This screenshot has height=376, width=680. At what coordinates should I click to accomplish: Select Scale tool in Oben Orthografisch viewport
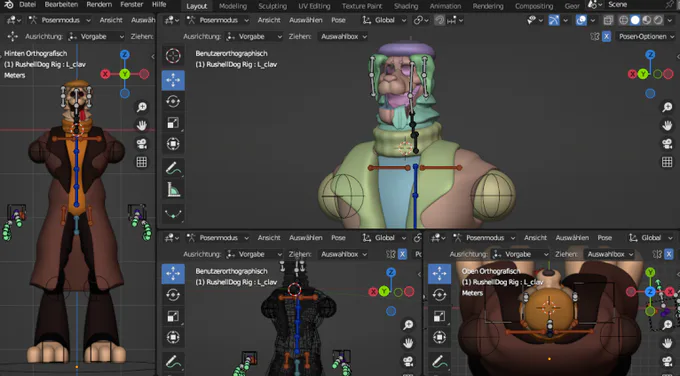[x=439, y=317]
